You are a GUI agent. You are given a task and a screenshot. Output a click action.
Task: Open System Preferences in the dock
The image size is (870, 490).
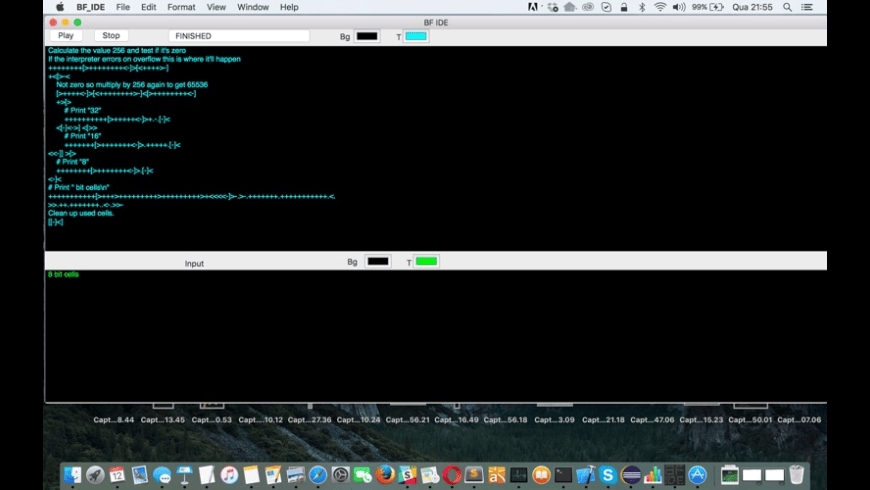click(x=340, y=475)
